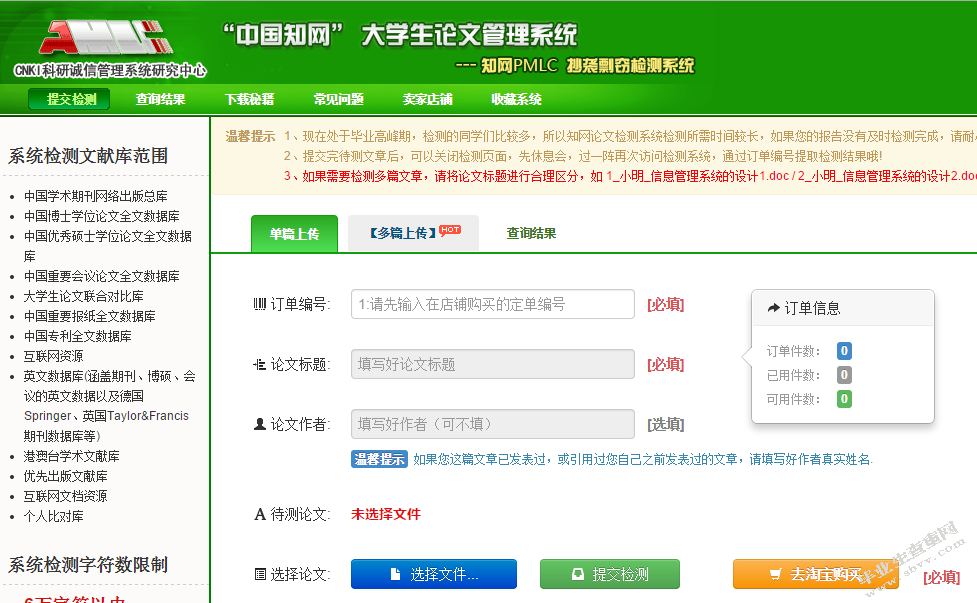Switch to the 多篇上传 tab

(x=413, y=234)
